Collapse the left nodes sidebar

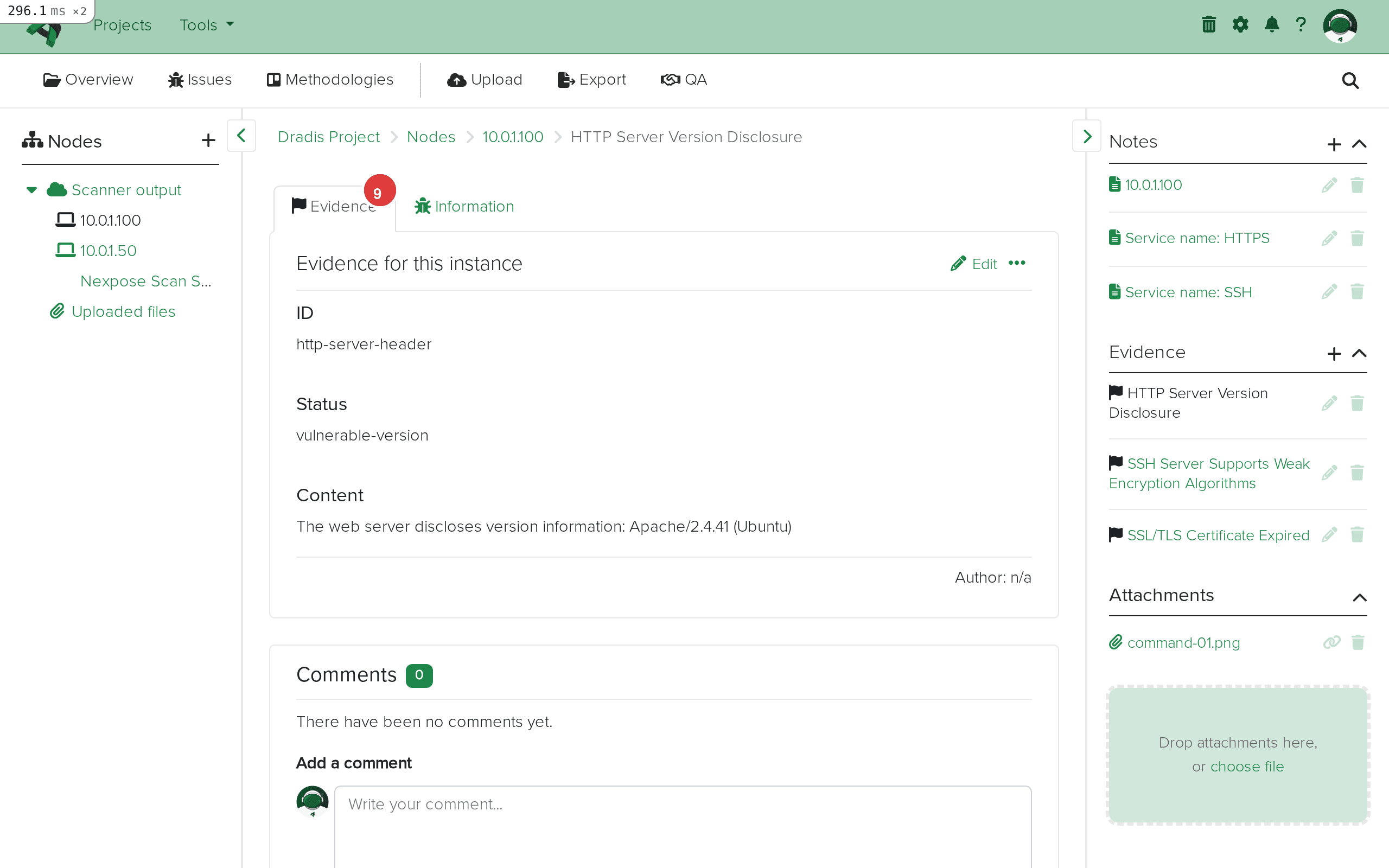(x=241, y=136)
